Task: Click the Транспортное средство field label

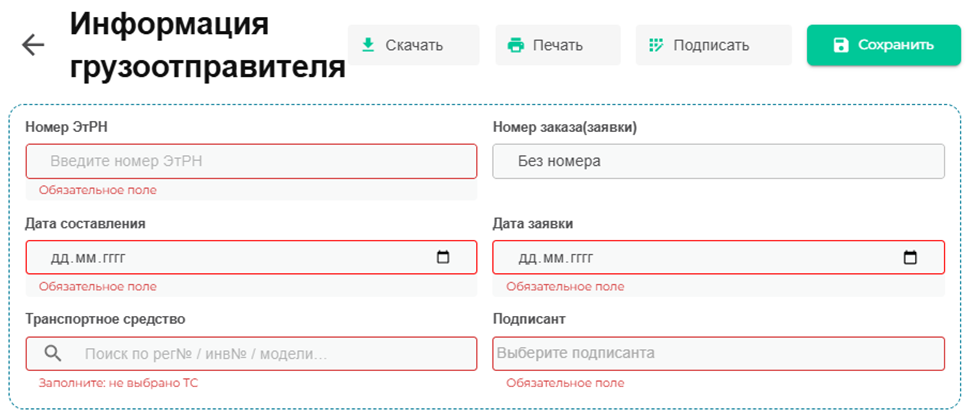Action: pyautogui.click(x=105, y=319)
